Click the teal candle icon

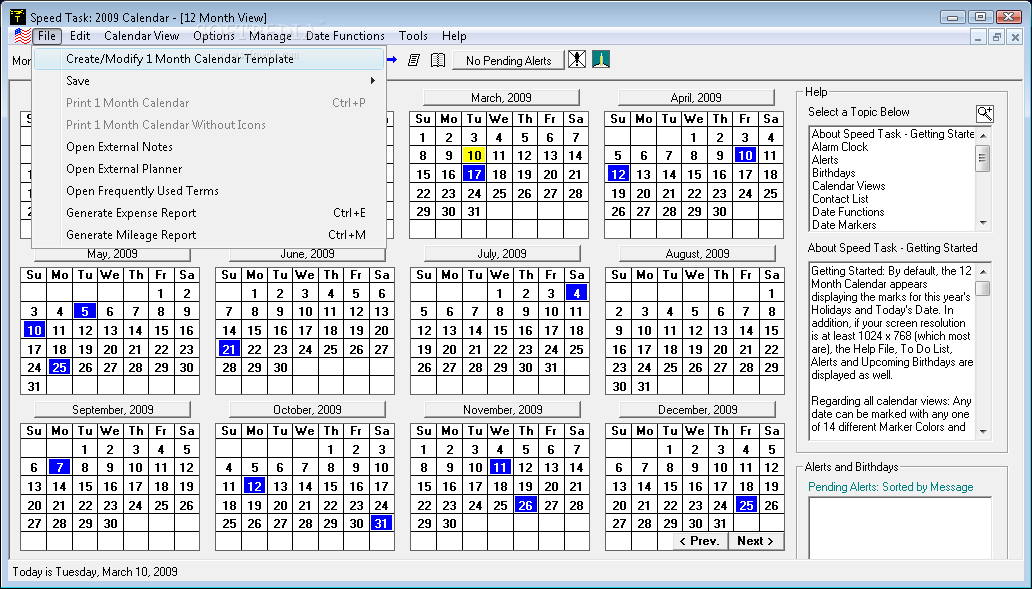pyautogui.click(x=601, y=59)
